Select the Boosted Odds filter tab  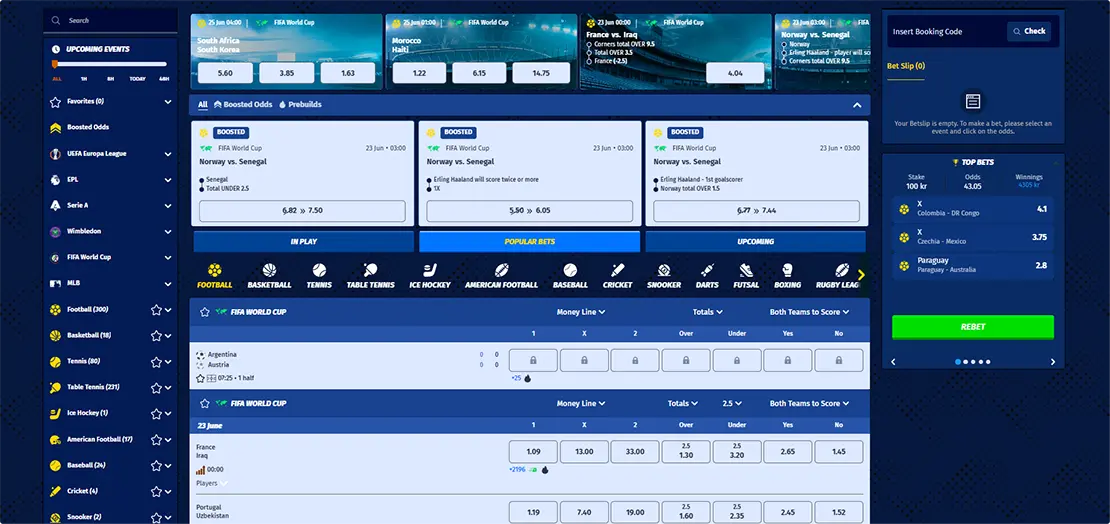tap(243, 104)
